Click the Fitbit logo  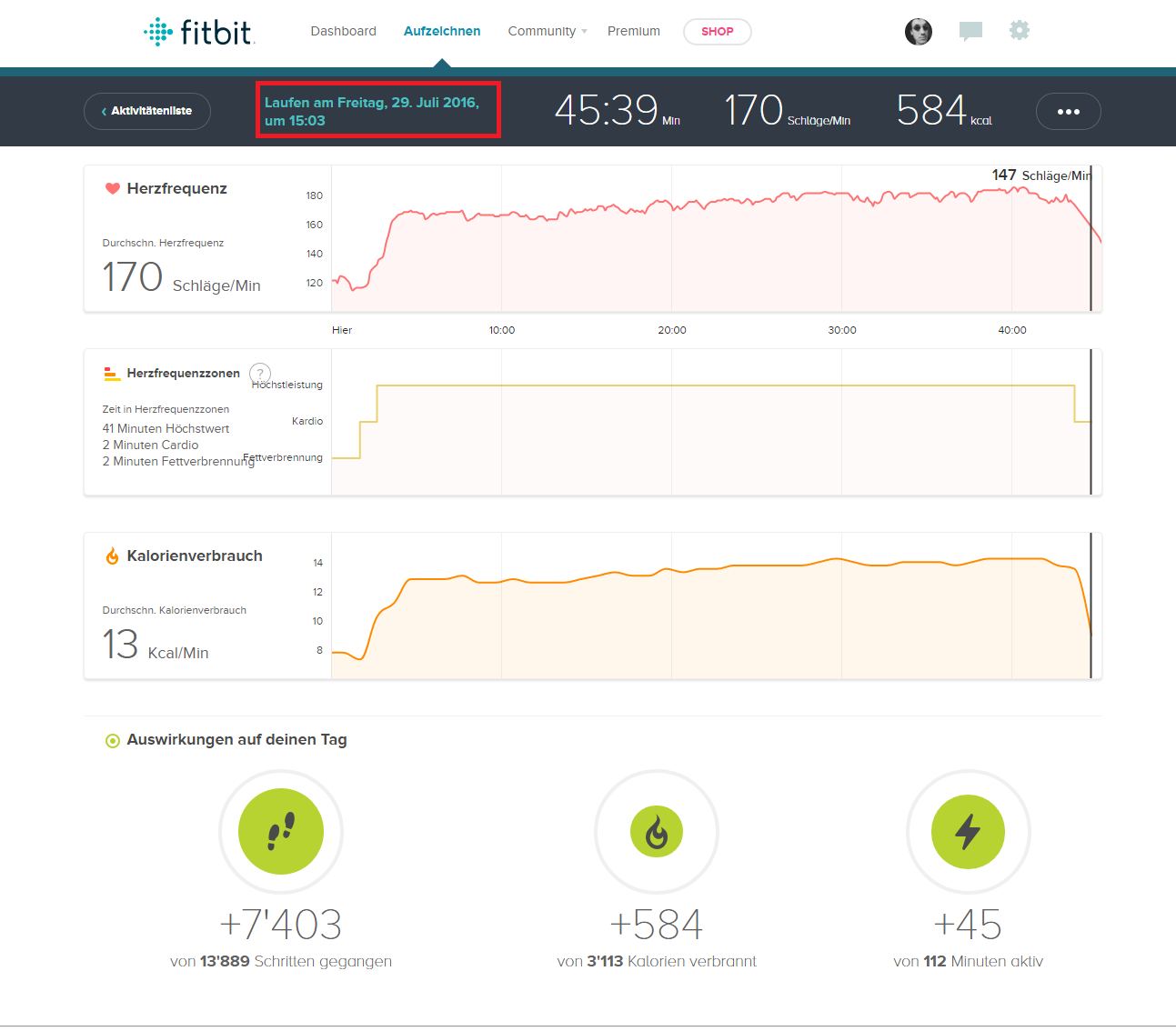click(x=199, y=32)
